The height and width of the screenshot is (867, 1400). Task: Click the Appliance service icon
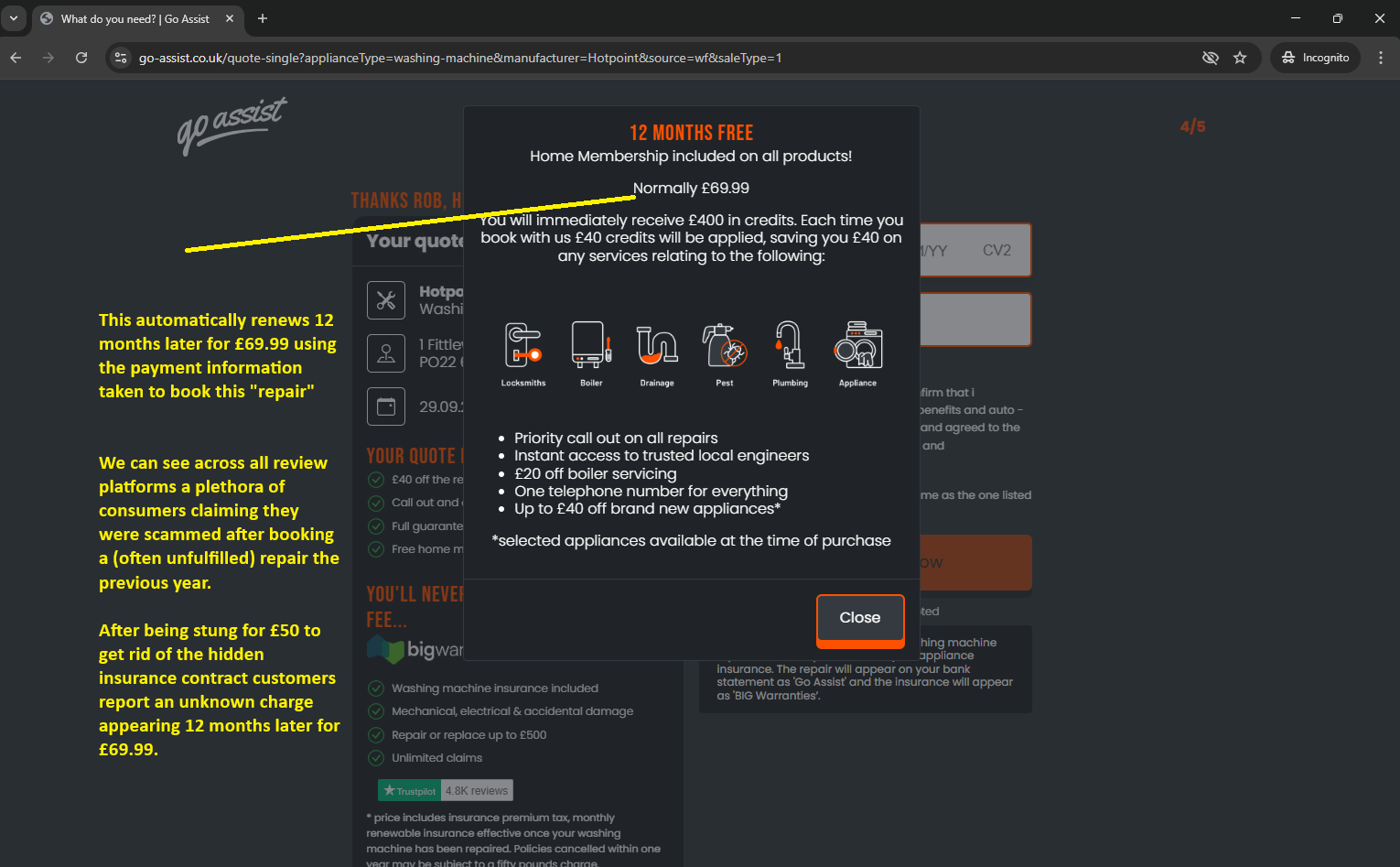pos(857,346)
